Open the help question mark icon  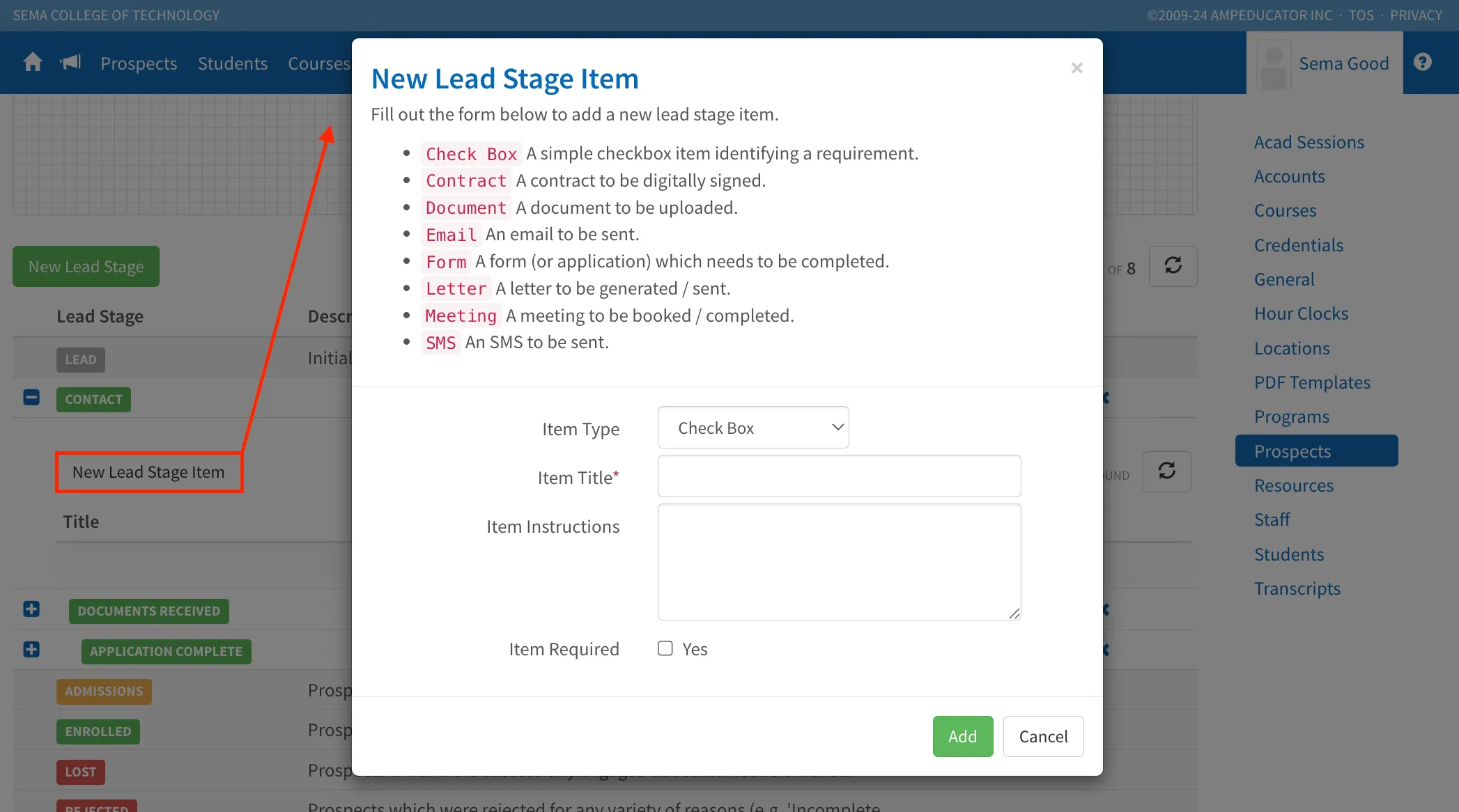point(1423,63)
